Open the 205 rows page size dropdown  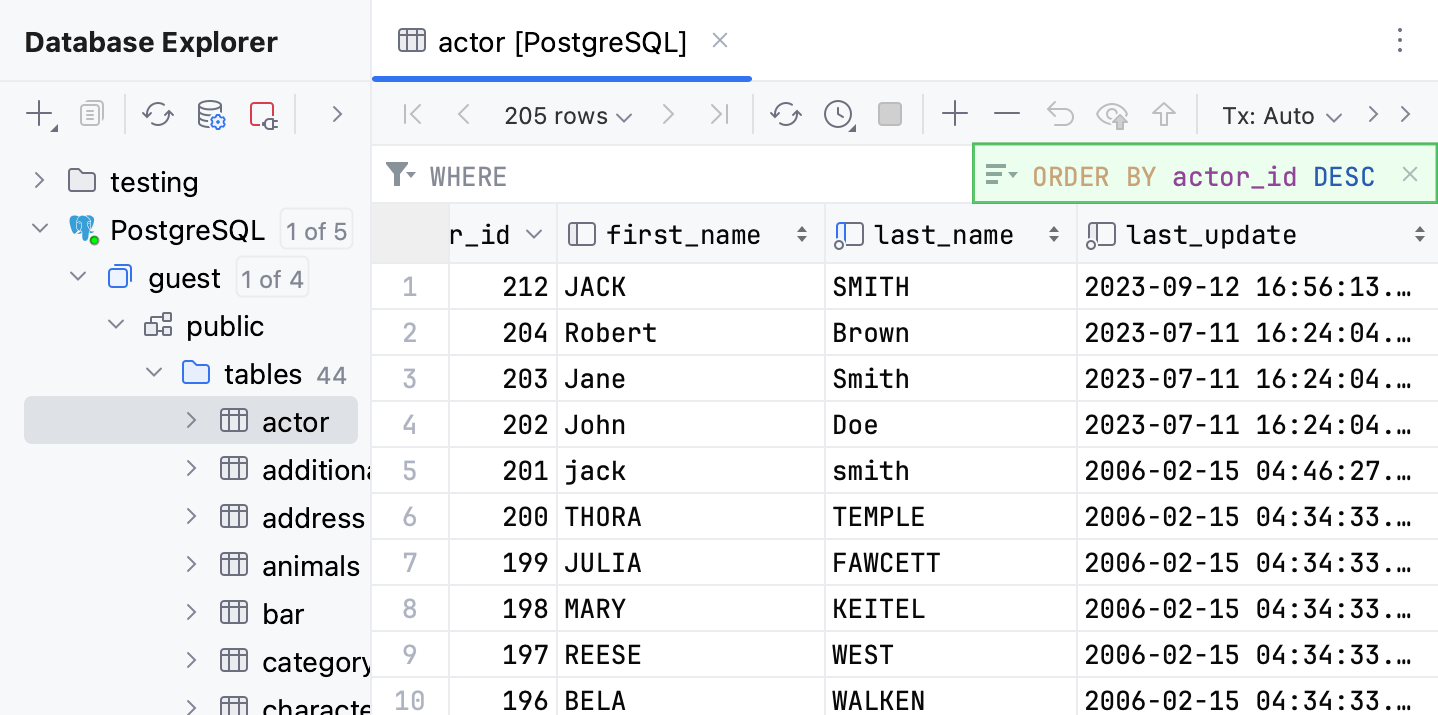(x=567, y=115)
